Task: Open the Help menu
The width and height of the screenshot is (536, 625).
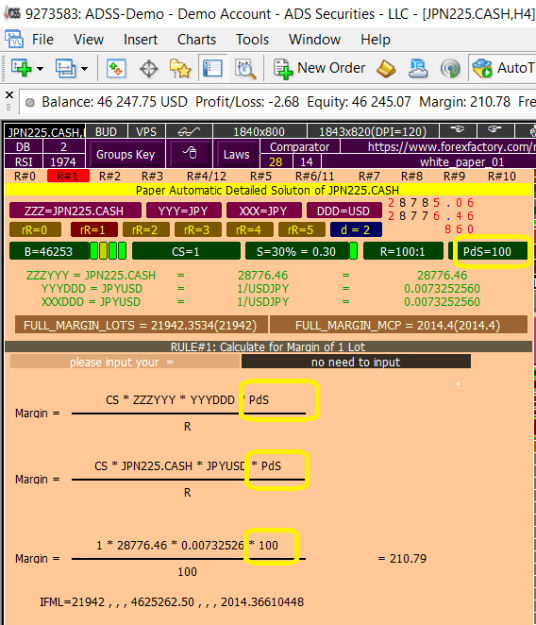Action: coord(375,39)
